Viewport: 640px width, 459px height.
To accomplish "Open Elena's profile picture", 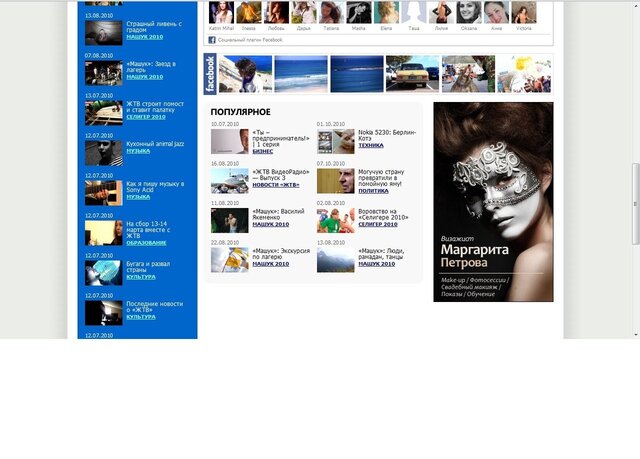I will click(x=387, y=12).
